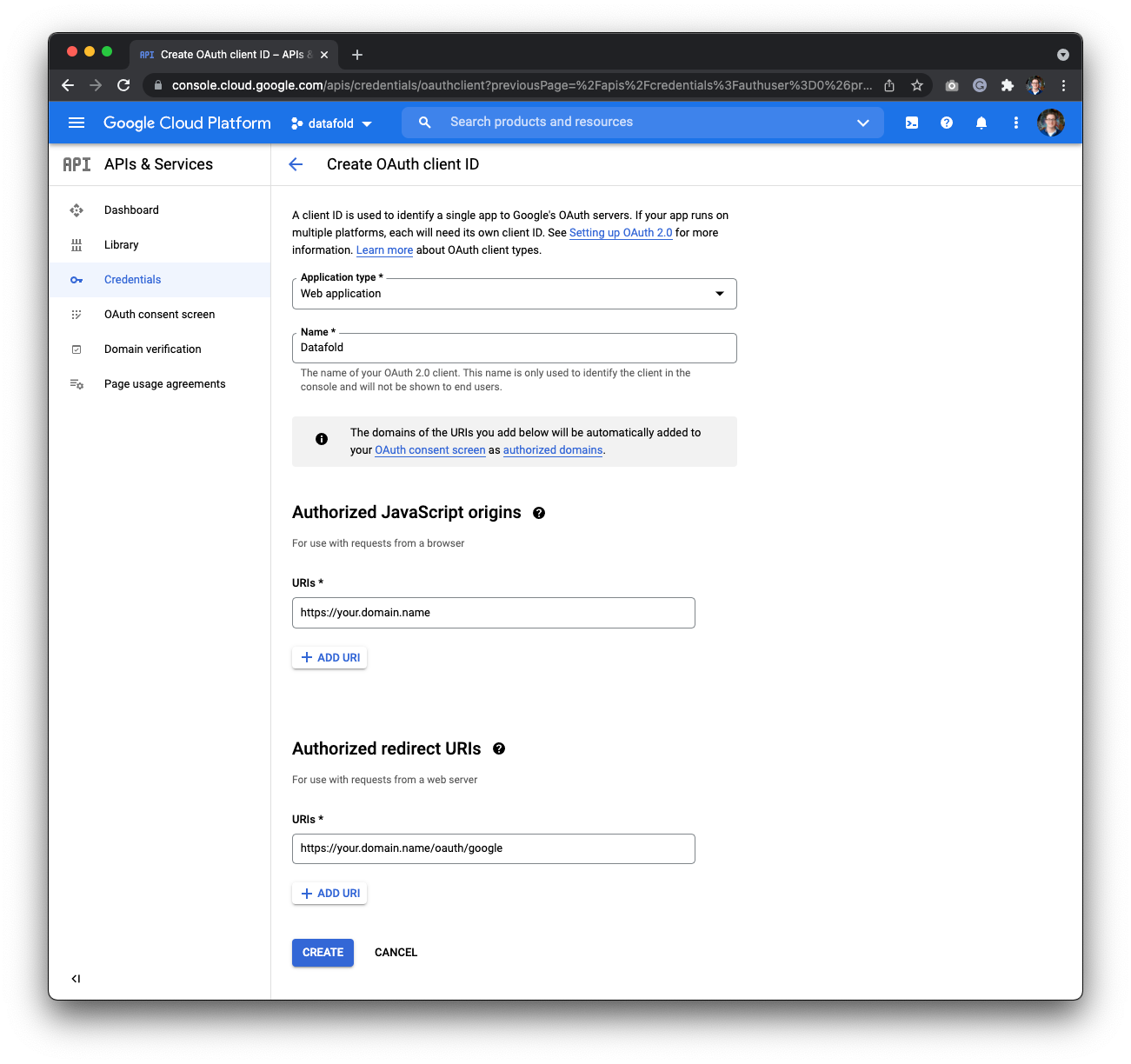Go back with the blue arrow

click(x=296, y=164)
